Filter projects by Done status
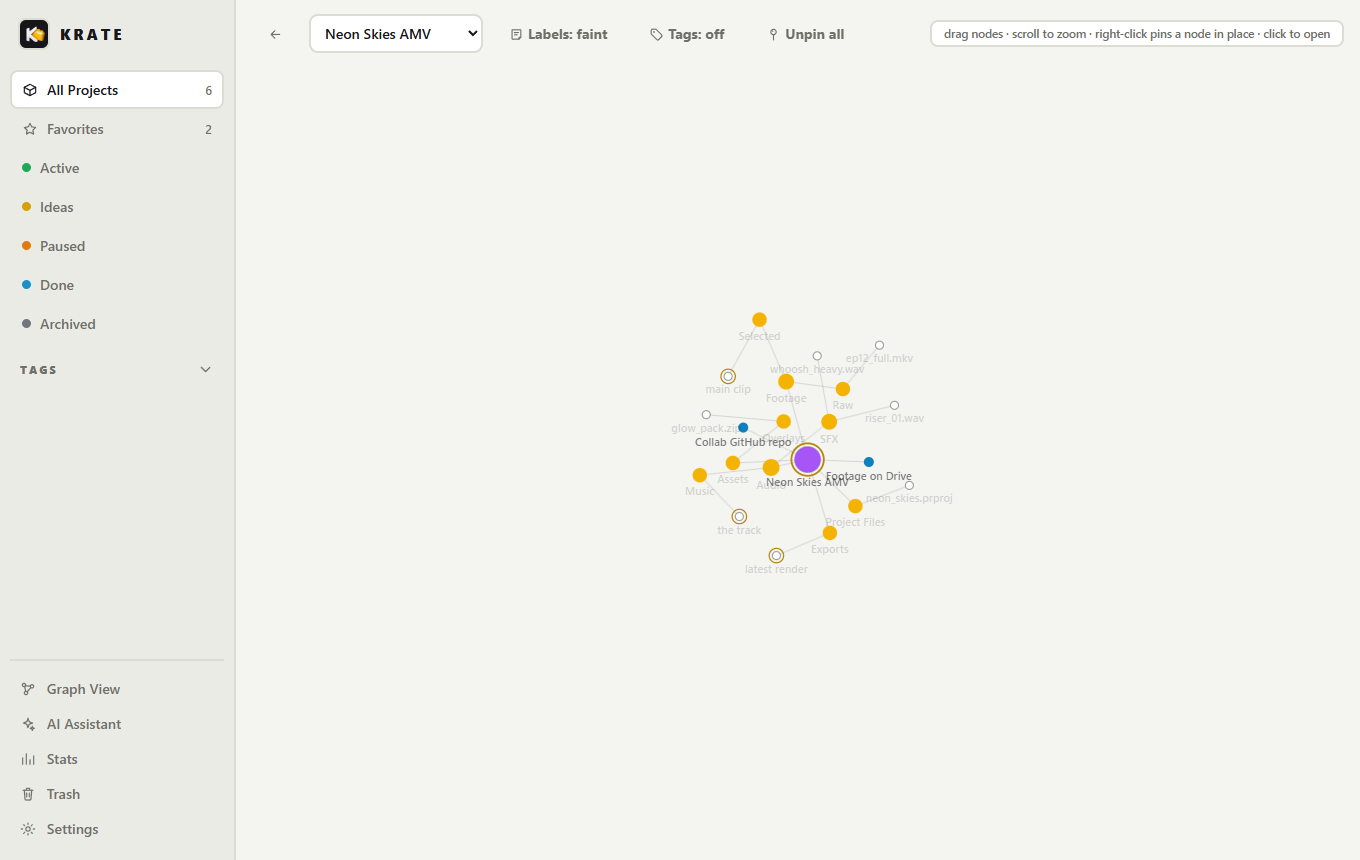 [x=117, y=285]
